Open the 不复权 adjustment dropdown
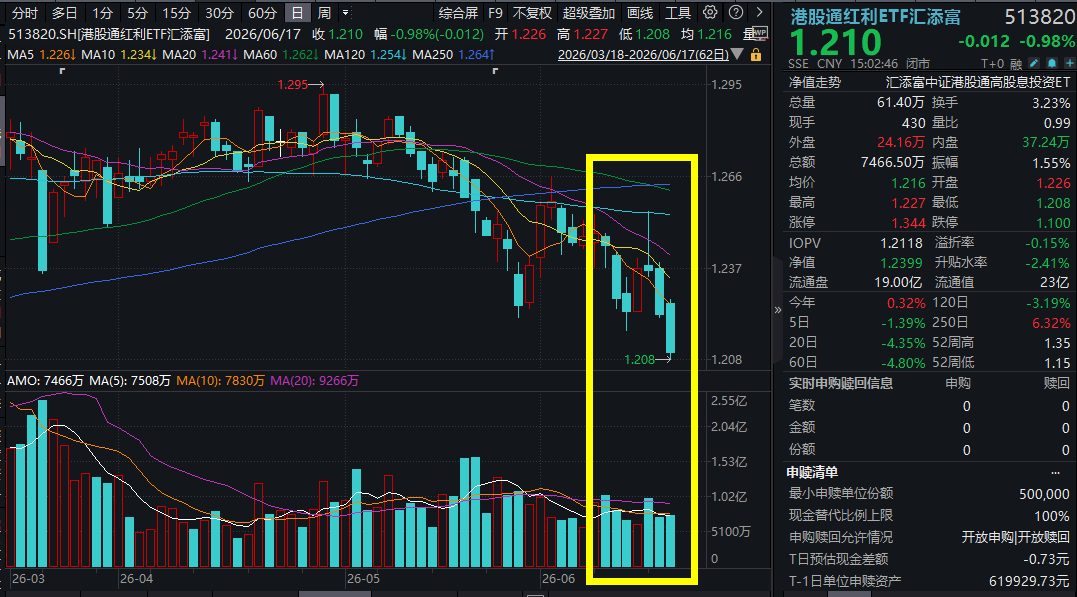 tap(532, 13)
